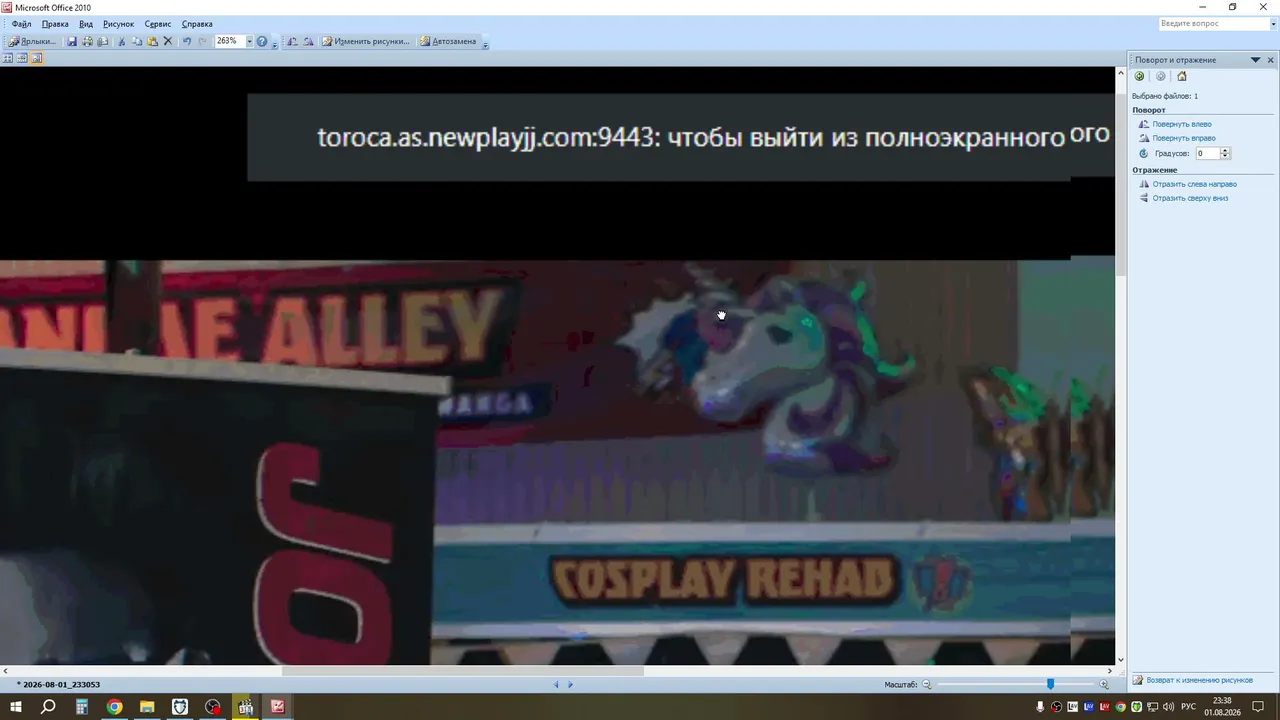
Task: Click the Масштаб zoom slider handle
Action: coord(1050,684)
